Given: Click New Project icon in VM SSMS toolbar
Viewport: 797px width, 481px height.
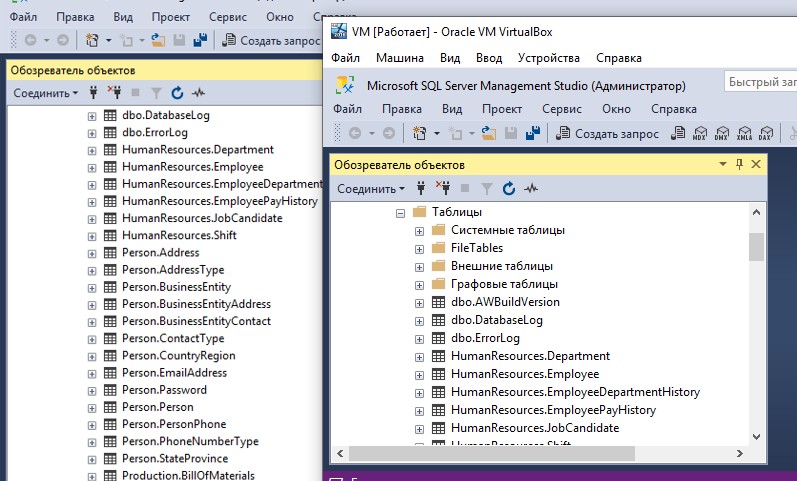Looking at the screenshot, I should [x=419, y=133].
